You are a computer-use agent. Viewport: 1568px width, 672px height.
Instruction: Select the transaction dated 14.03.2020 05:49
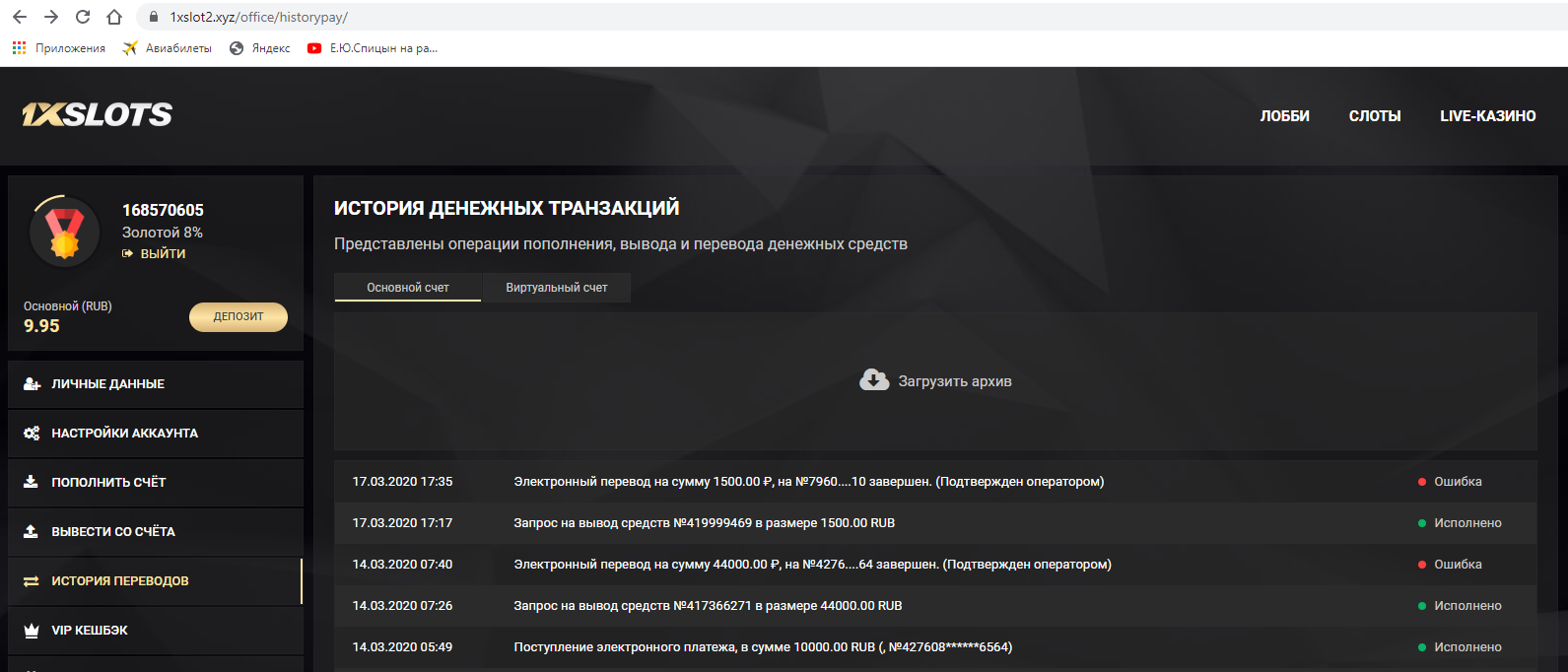[935, 647]
